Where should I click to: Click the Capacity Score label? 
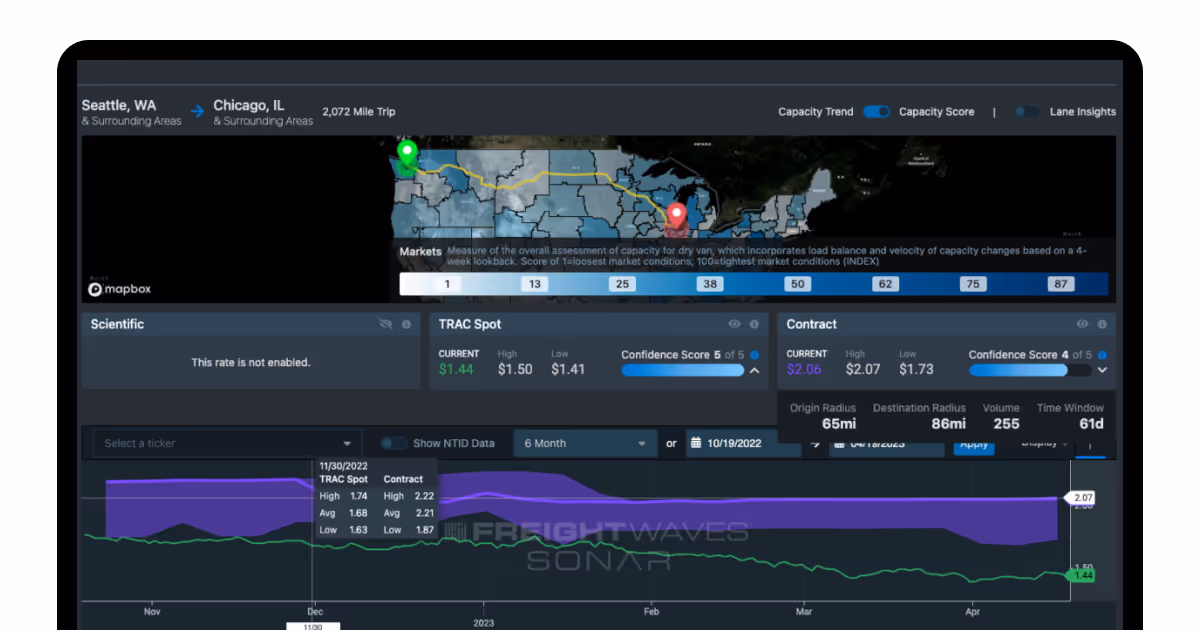point(936,112)
